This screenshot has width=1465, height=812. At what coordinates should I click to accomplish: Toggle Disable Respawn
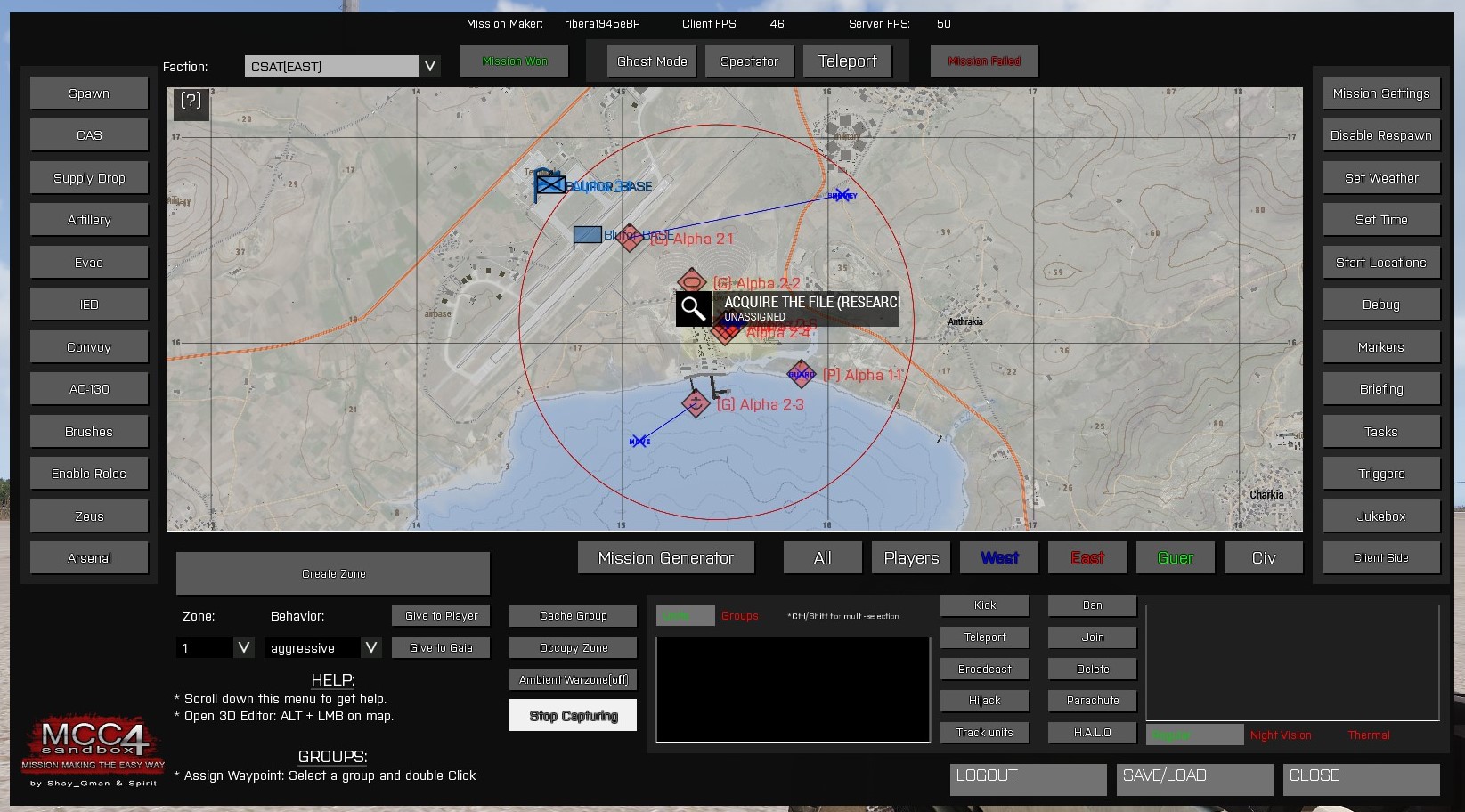[1381, 135]
